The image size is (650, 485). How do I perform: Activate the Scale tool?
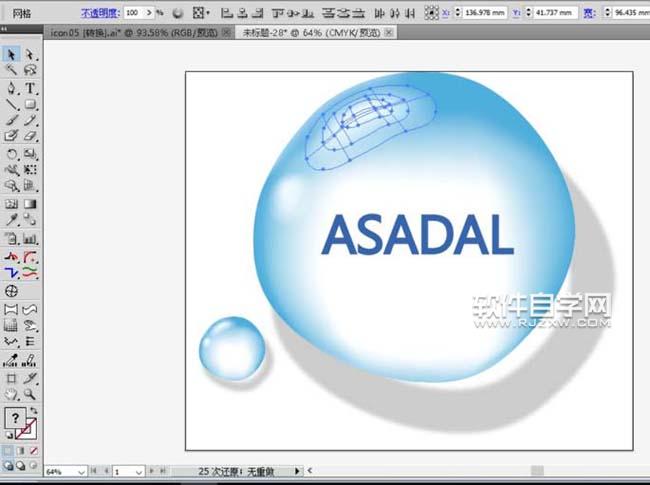pos(30,154)
